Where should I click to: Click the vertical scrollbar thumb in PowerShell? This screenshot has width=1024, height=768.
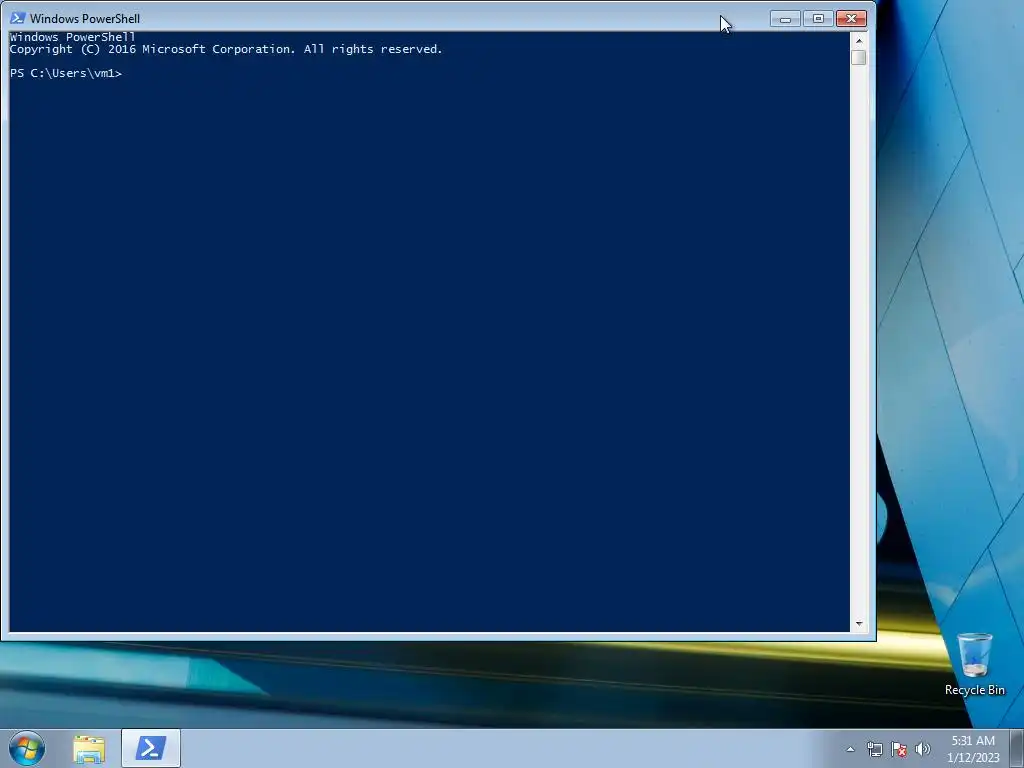click(859, 57)
